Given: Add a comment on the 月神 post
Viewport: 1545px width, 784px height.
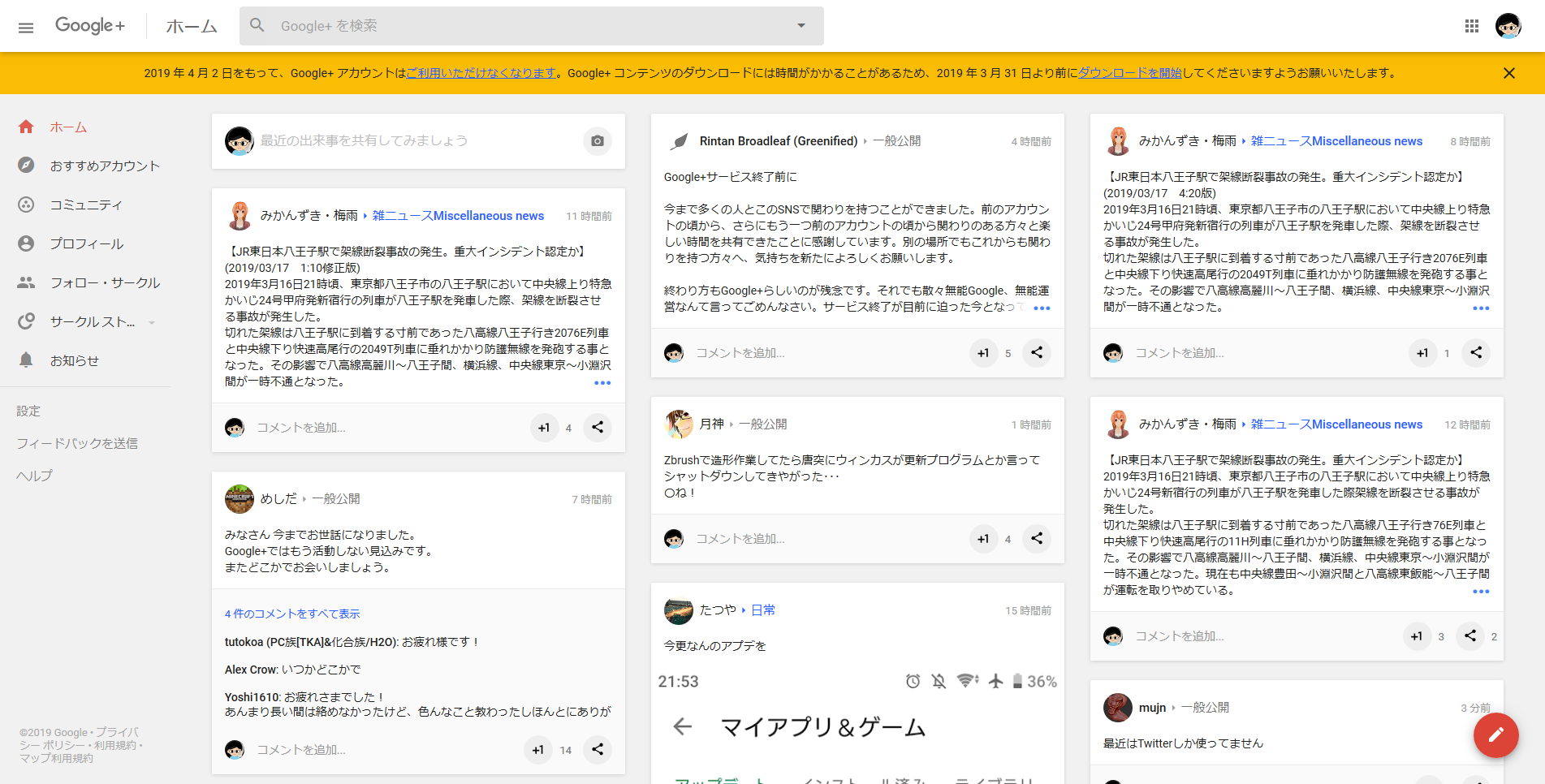Looking at the screenshot, I should [x=740, y=539].
